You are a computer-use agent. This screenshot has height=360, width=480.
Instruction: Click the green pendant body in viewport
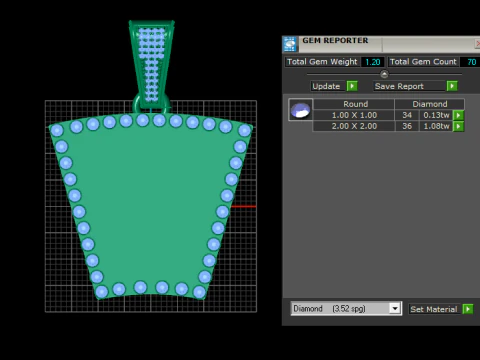[x=151, y=207]
